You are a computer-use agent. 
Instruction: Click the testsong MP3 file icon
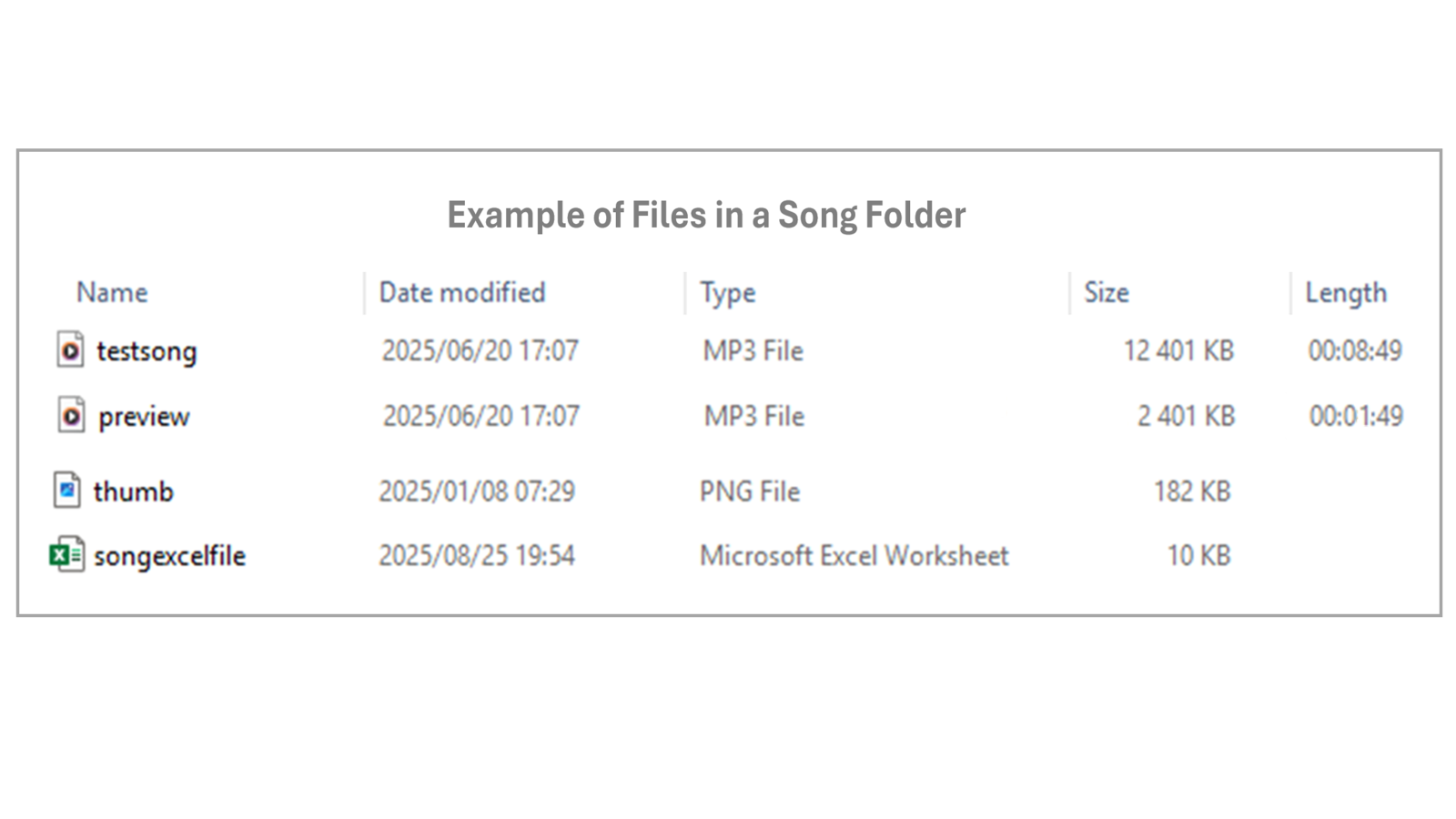[x=70, y=349]
